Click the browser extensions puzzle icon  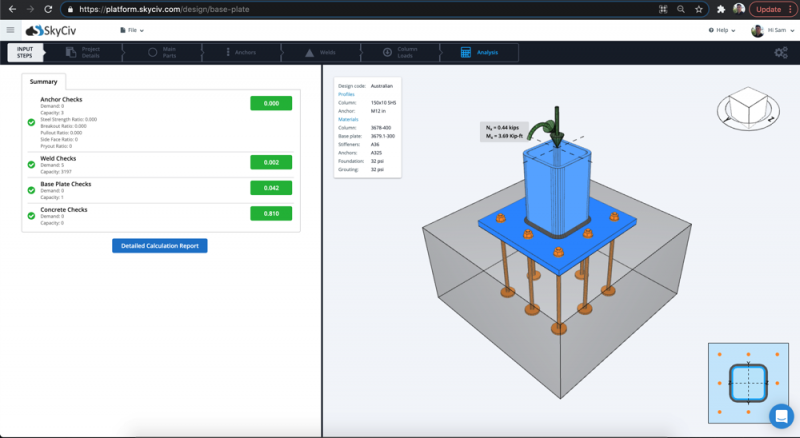coord(721,8)
